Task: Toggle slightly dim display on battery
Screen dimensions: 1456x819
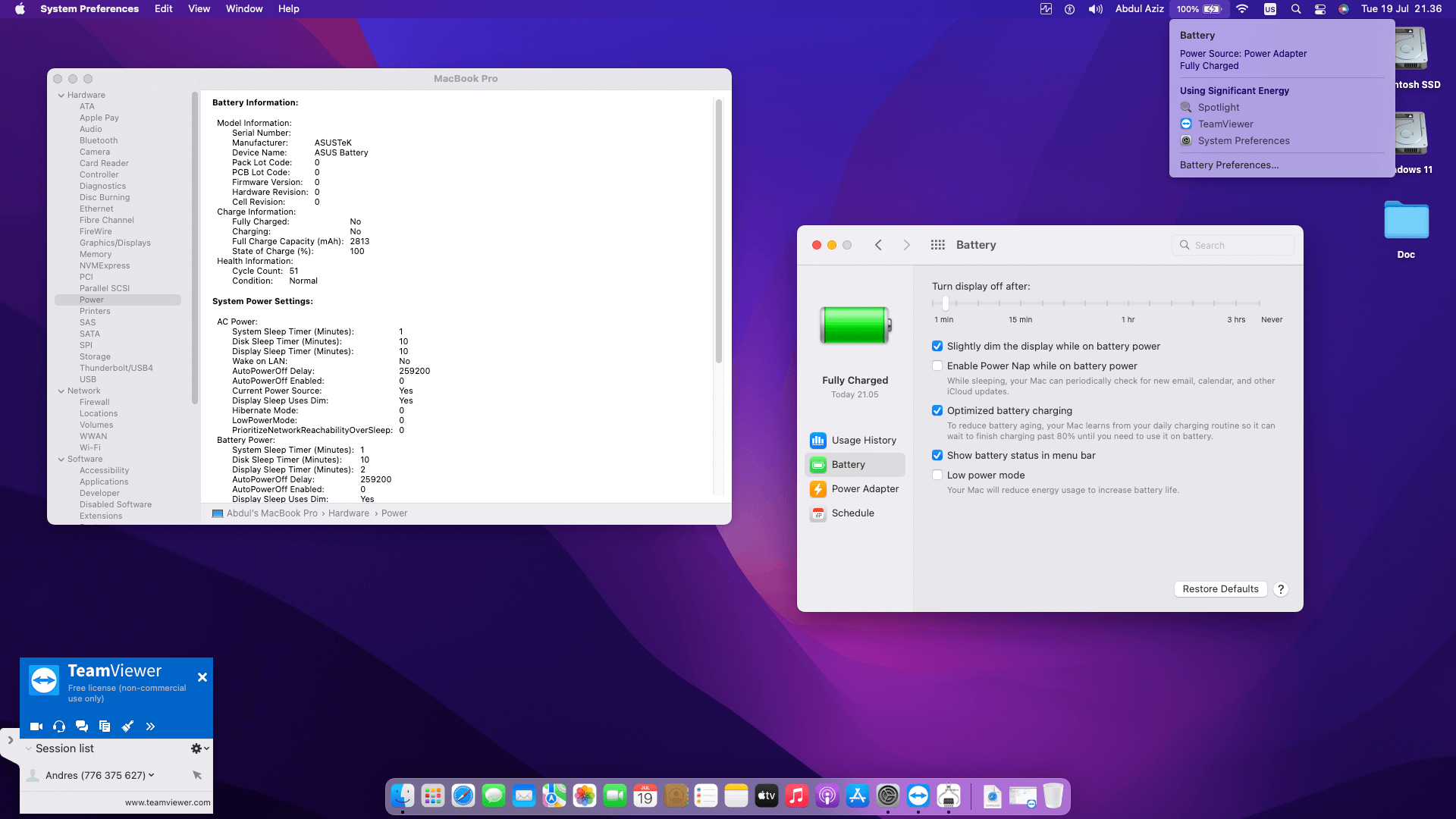Action: (937, 347)
